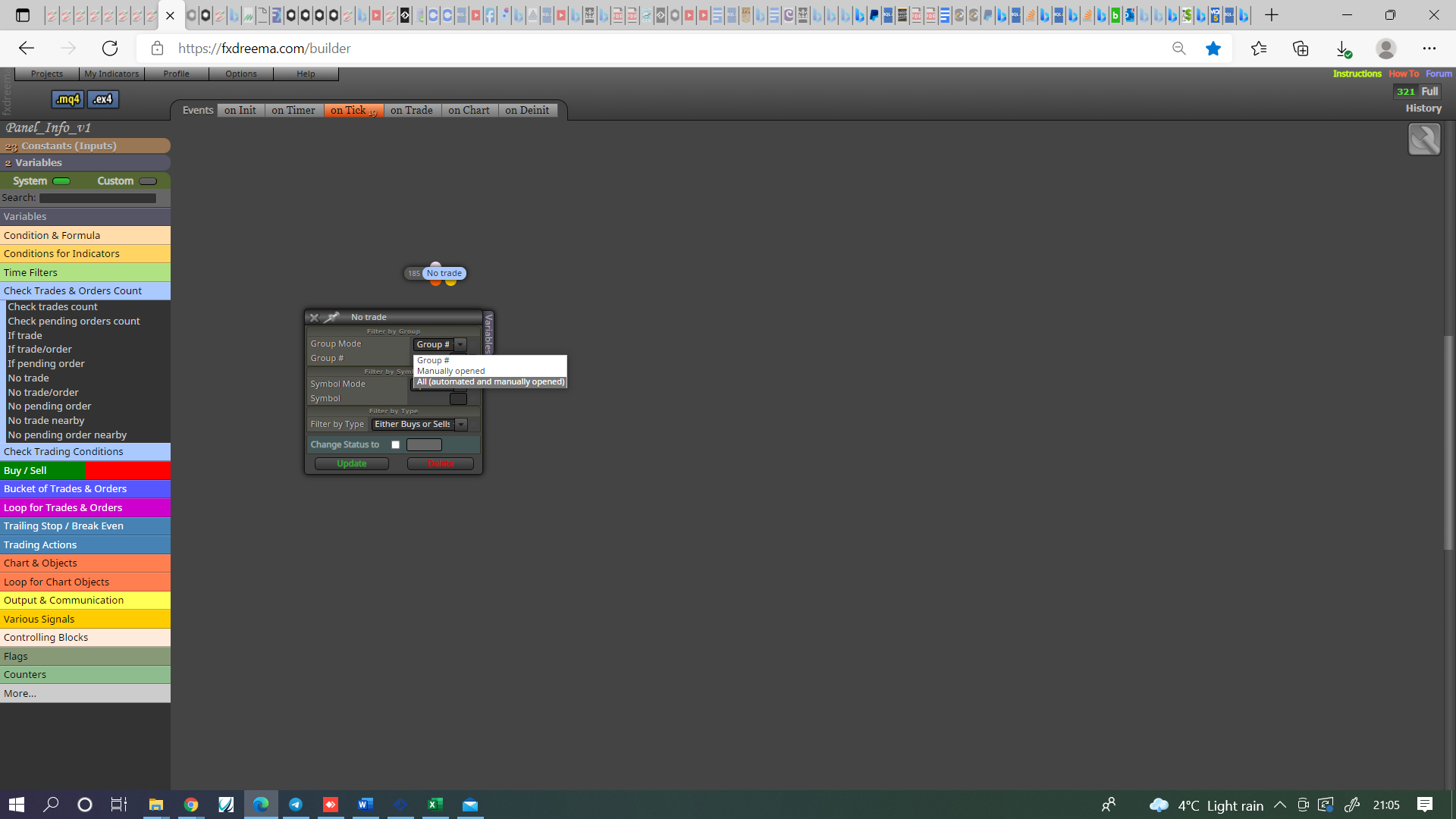The height and width of the screenshot is (819, 1456).
Task: Open the tools icon in canvas corner
Action: click(x=1424, y=140)
